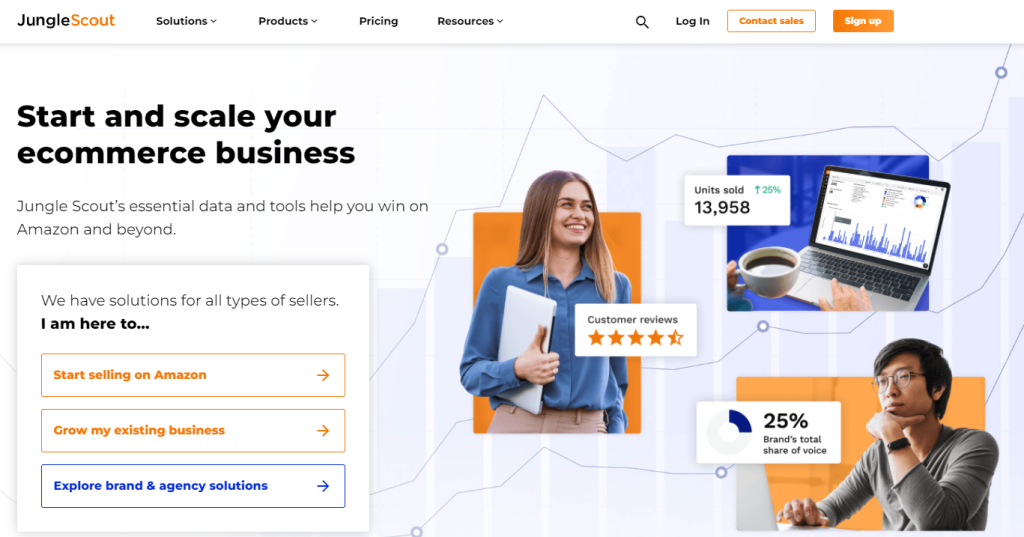Click the orange Sign up button
1024x537 pixels.
pyautogui.click(x=863, y=21)
